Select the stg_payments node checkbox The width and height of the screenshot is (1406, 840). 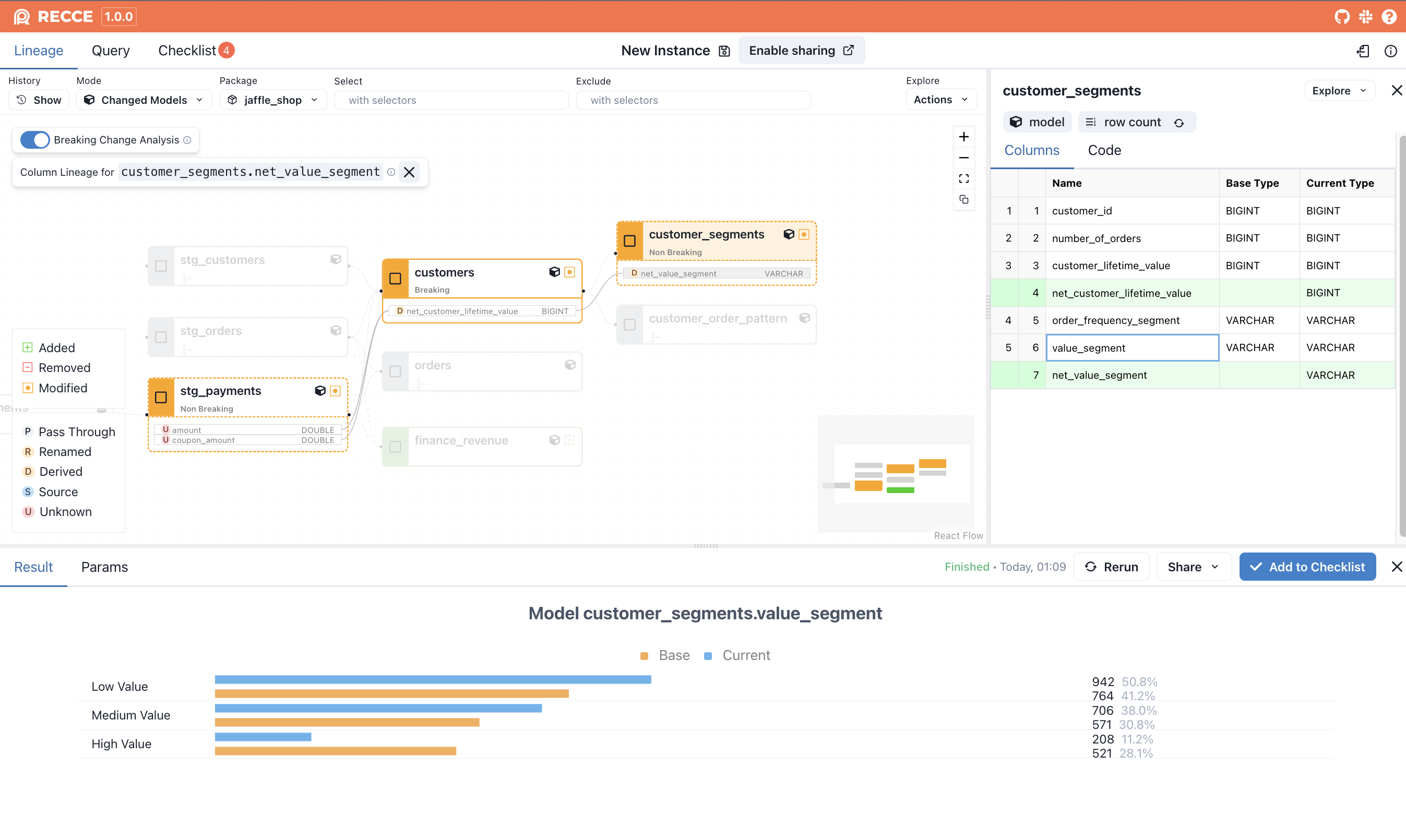[x=161, y=398]
